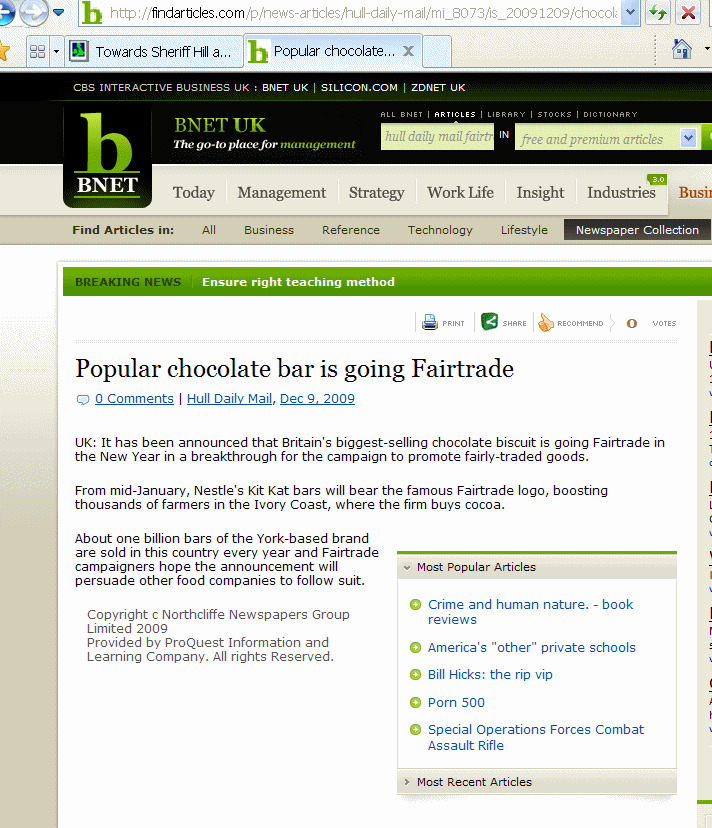
Task: Open a new blank tab
Action: [x=437, y=52]
